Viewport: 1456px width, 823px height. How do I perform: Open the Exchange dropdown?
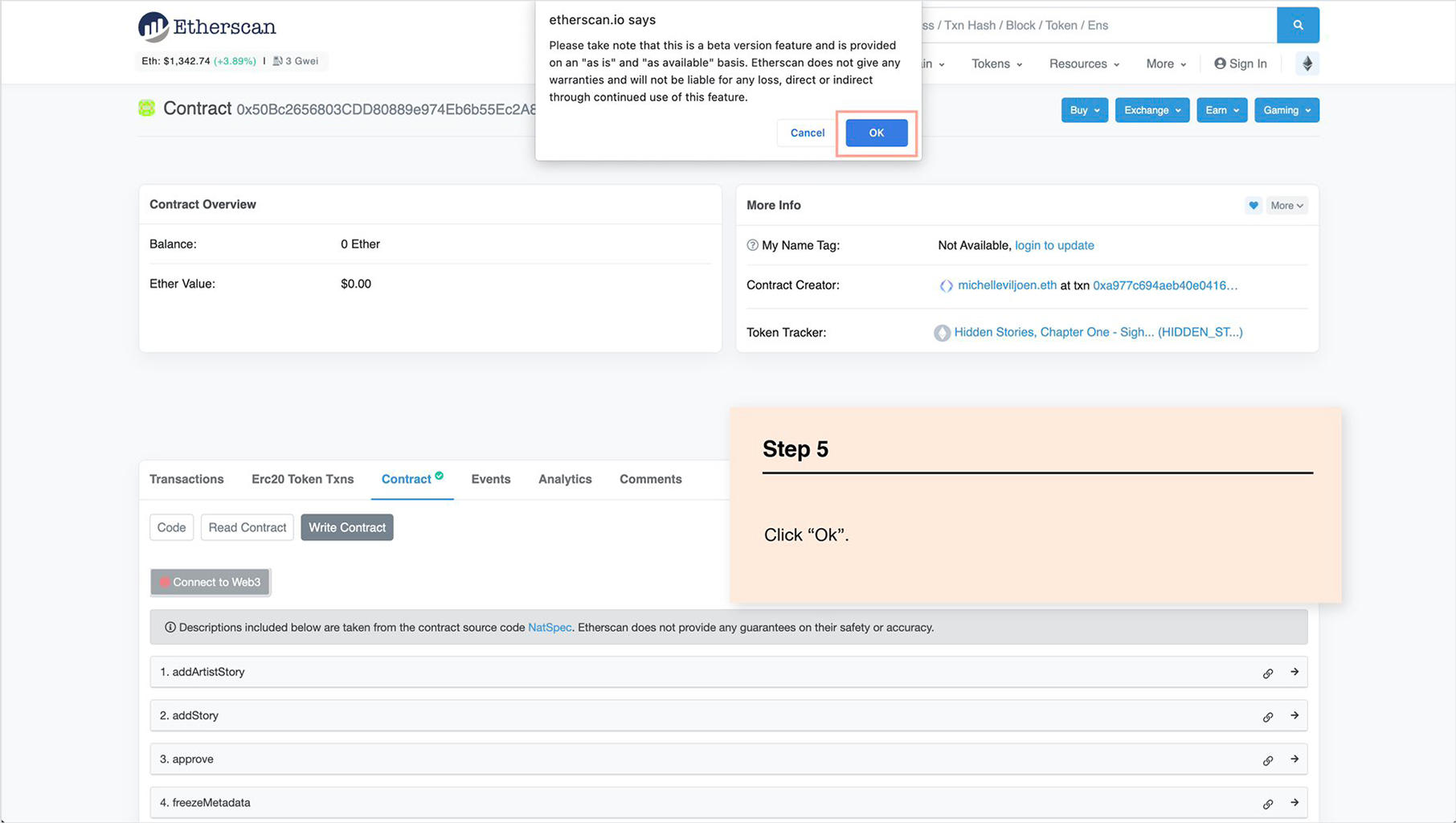point(1151,110)
